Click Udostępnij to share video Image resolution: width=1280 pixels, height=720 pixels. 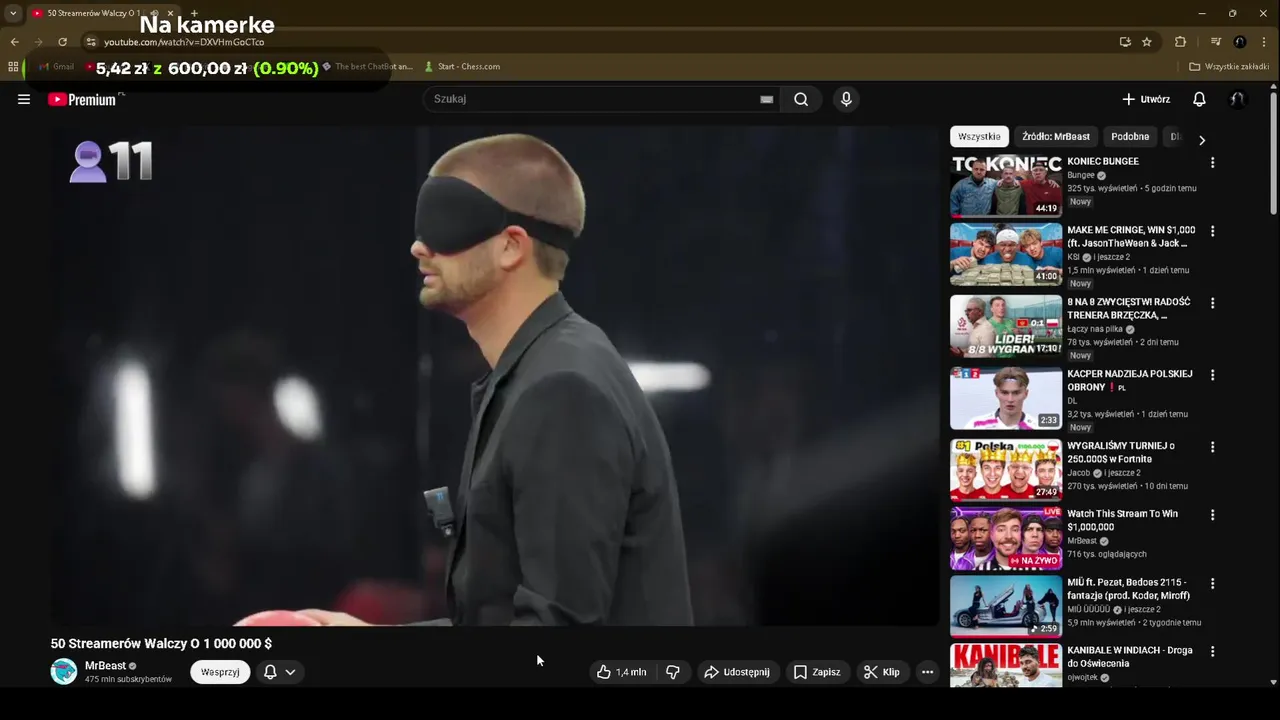pyautogui.click(x=737, y=672)
